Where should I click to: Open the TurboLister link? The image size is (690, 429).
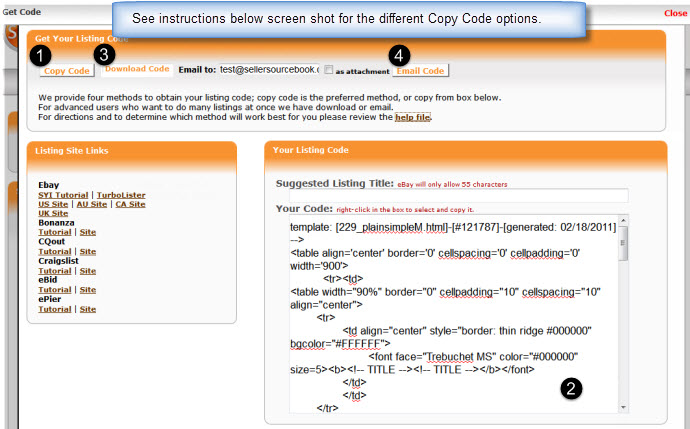121,195
